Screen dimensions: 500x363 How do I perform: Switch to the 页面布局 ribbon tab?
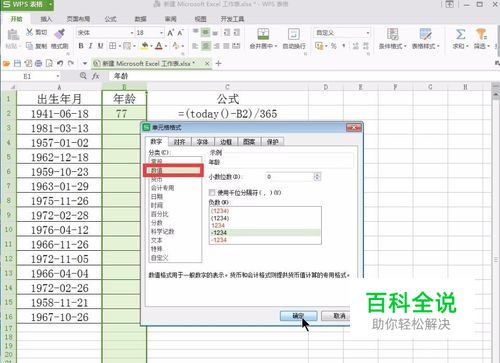78,19
